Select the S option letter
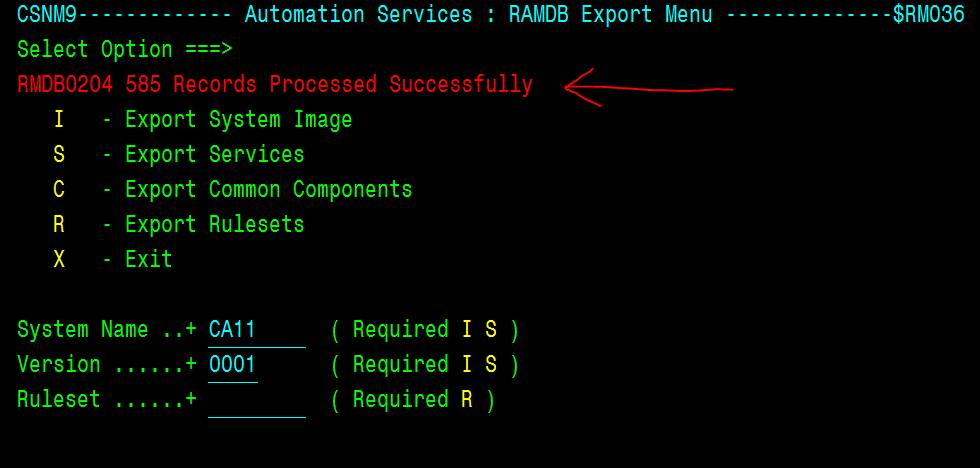Screen dimensions: 980x468 pyautogui.click(x=59, y=154)
